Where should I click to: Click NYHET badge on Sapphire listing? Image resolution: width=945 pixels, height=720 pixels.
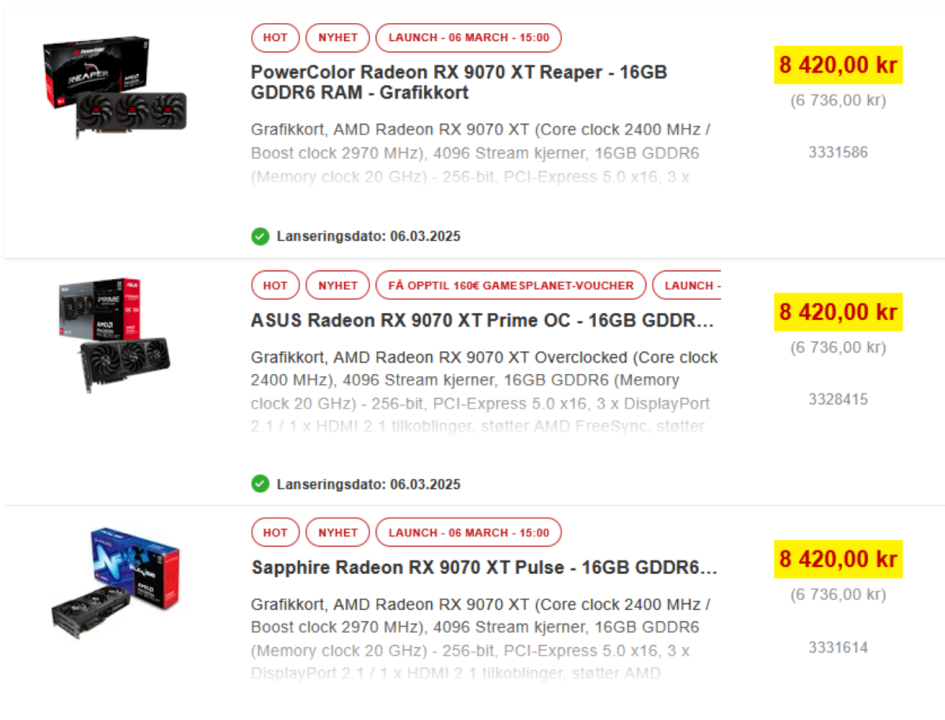point(338,533)
